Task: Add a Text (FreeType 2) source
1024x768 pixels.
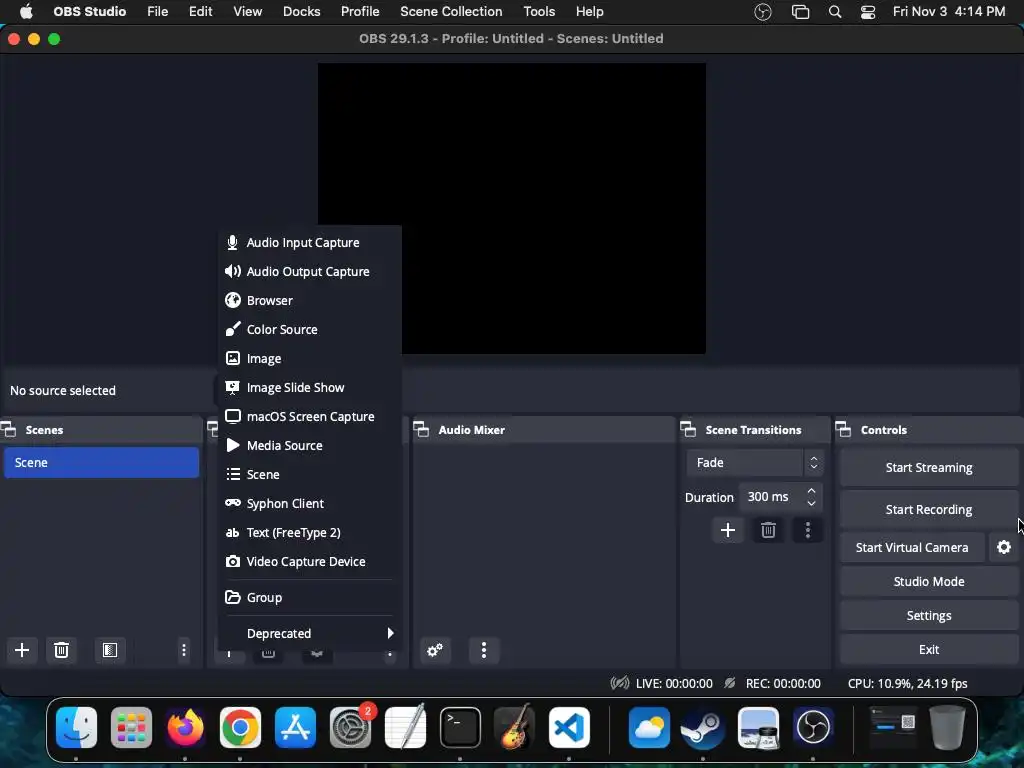Action: tap(310, 532)
